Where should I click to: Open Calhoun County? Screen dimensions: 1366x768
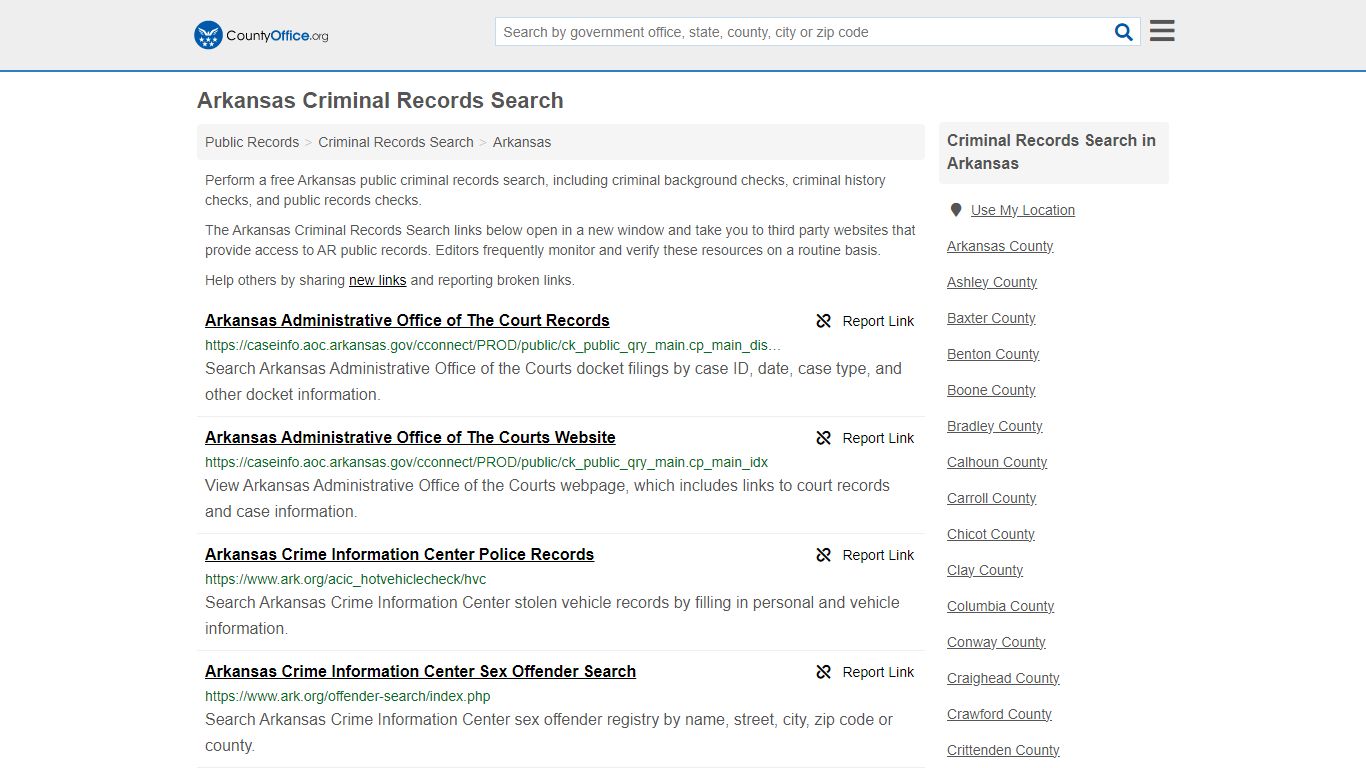997,462
